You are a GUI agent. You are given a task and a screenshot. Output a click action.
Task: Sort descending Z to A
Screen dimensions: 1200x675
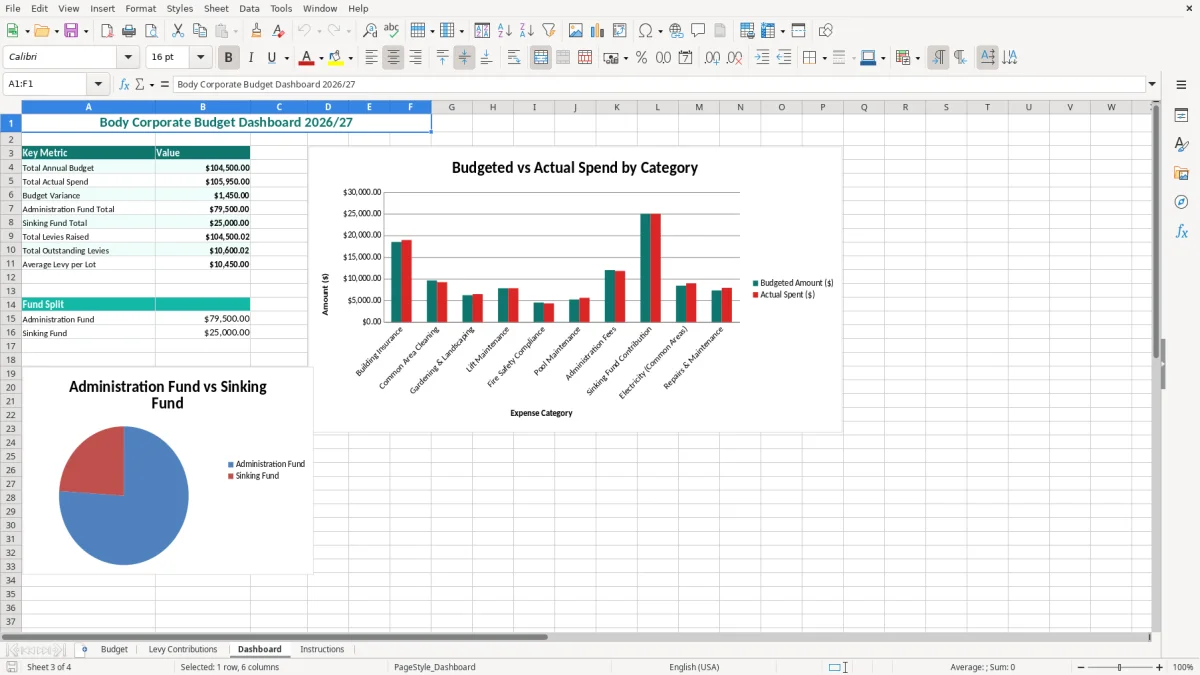[526, 31]
